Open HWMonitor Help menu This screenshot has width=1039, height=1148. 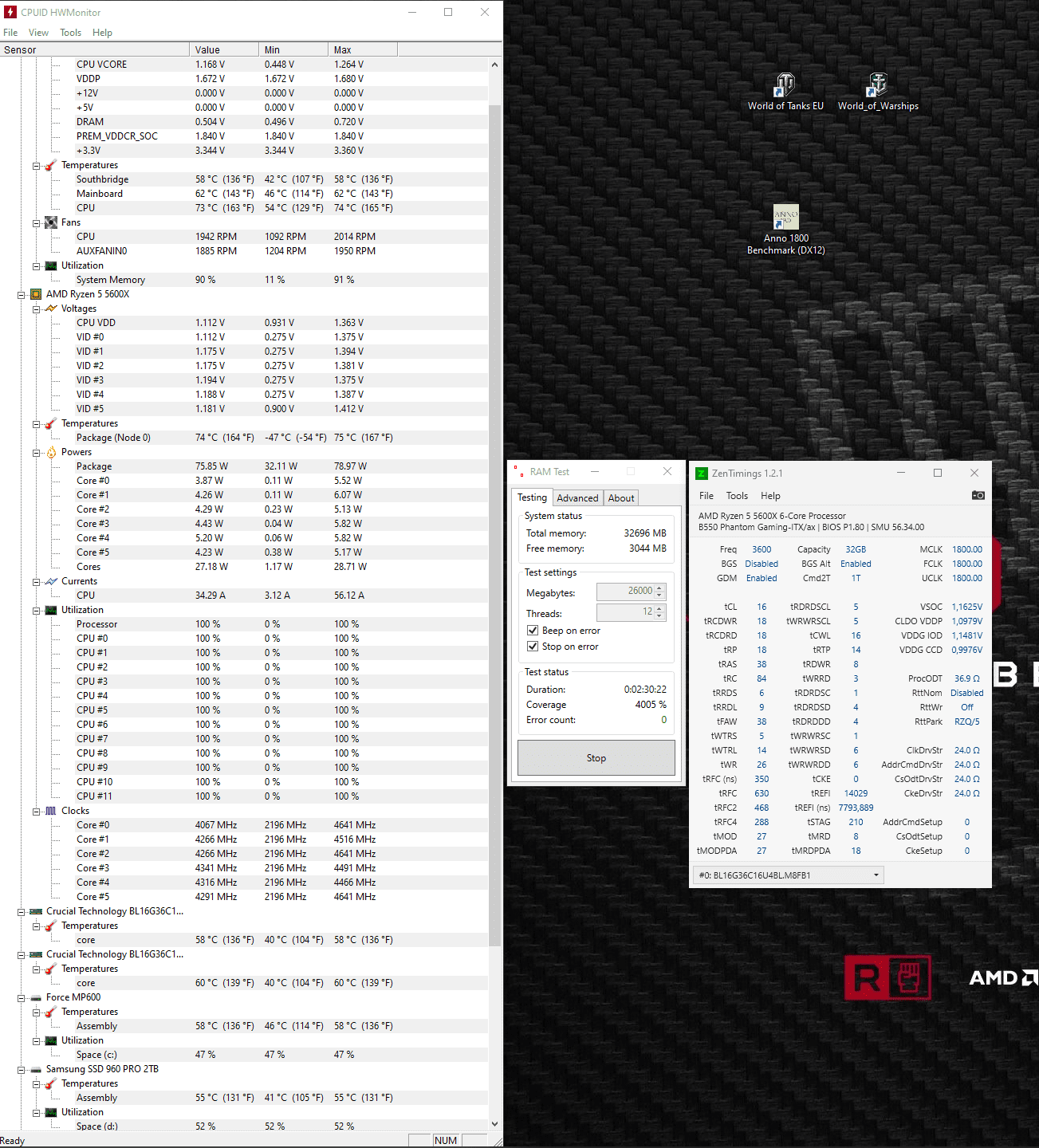[102, 33]
